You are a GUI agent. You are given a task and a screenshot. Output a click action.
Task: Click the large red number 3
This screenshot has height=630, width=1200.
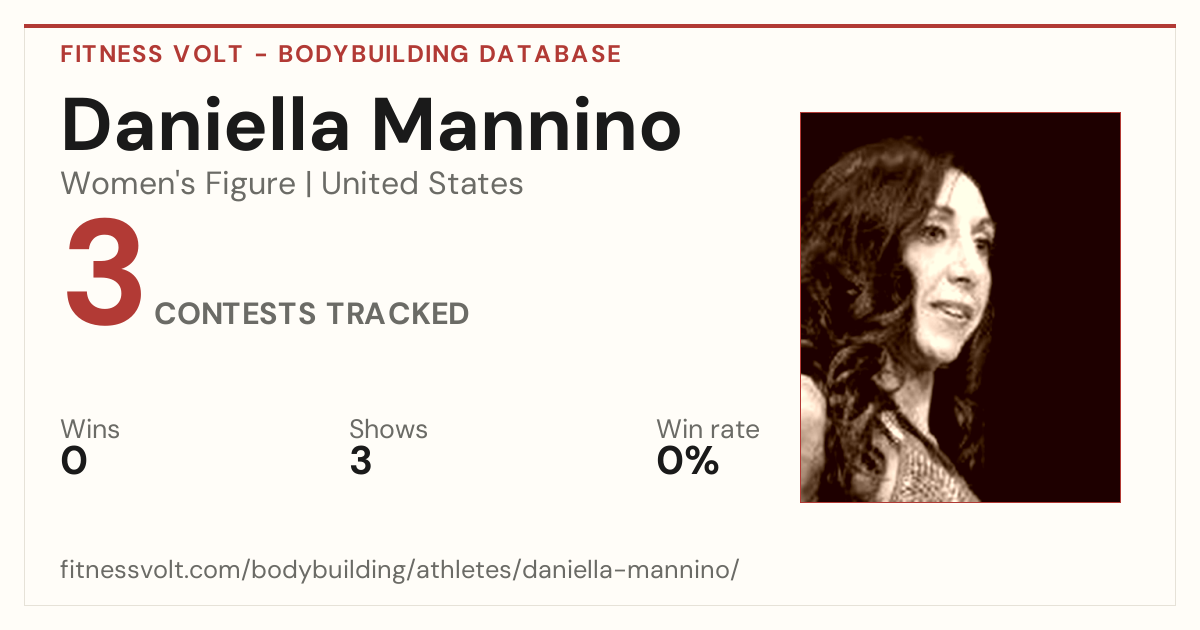click(x=105, y=274)
